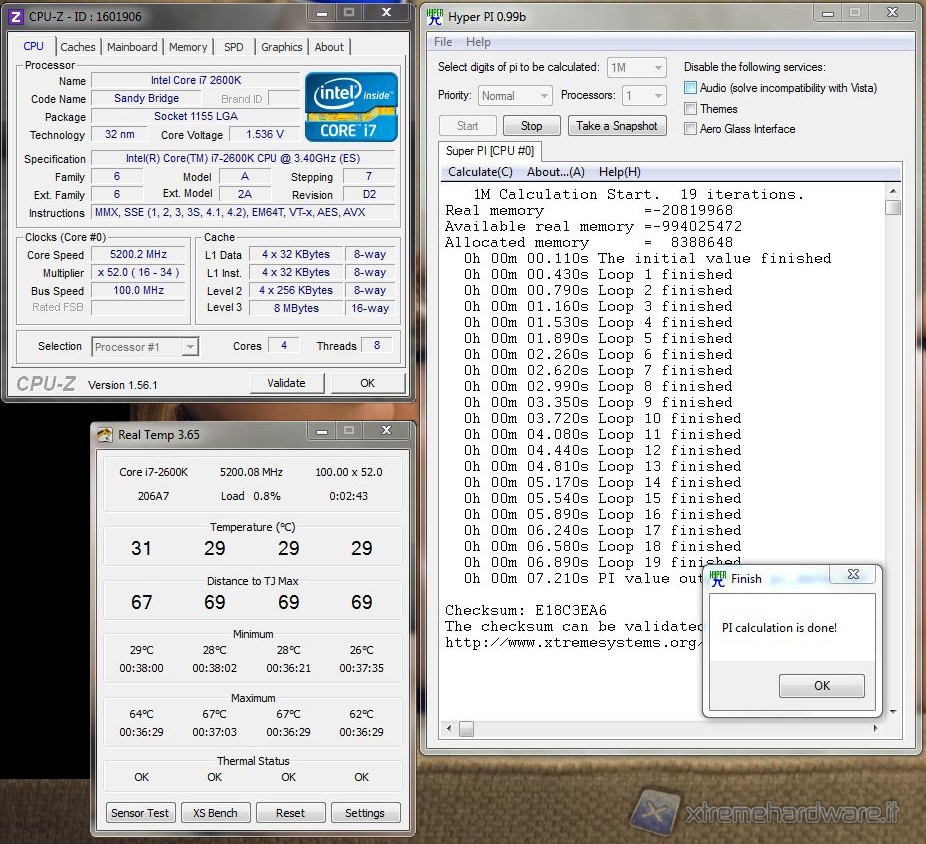The height and width of the screenshot is (844, 926).
Task: Check the Aero Glass Interface option
Action: (x=690, y=128)
